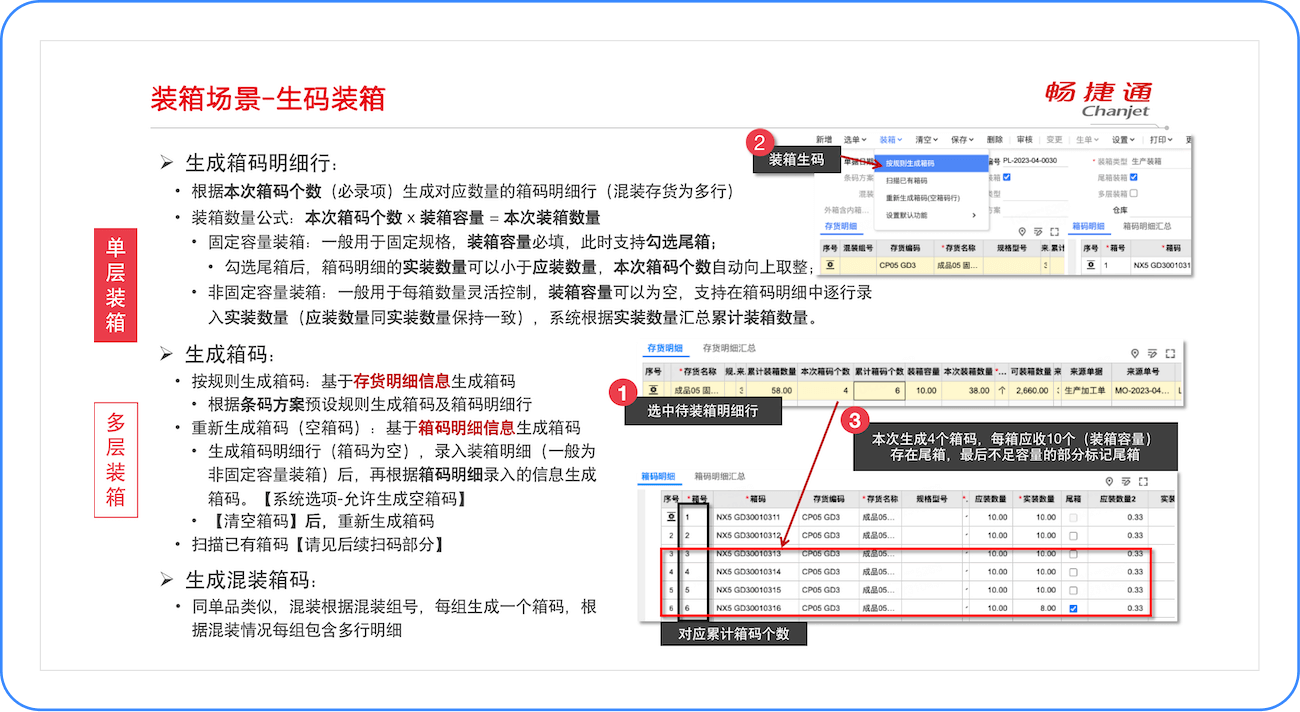Select 按规则生成箱码 menu item
The image size is (1300, 712).
click(910, 163)
